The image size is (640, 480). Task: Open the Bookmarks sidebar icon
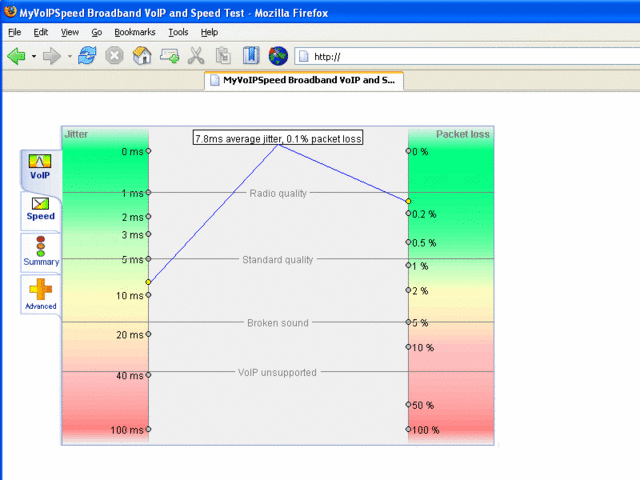(251, 56)
